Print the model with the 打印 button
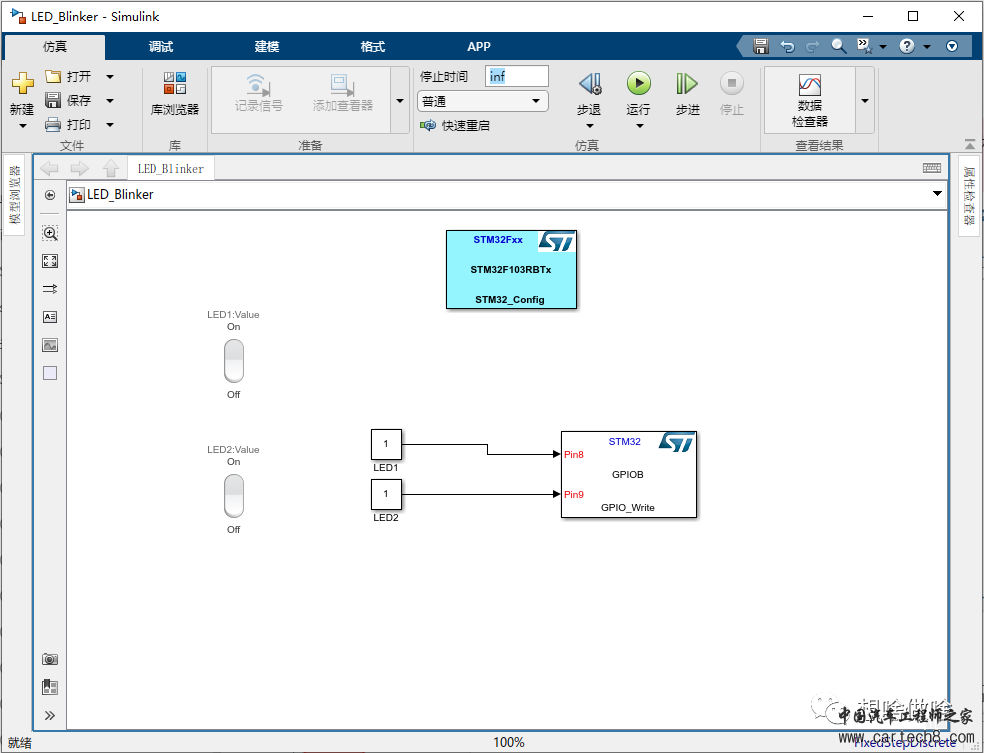Viewport: 984px width, 753px height. click(x=68, y=124)
